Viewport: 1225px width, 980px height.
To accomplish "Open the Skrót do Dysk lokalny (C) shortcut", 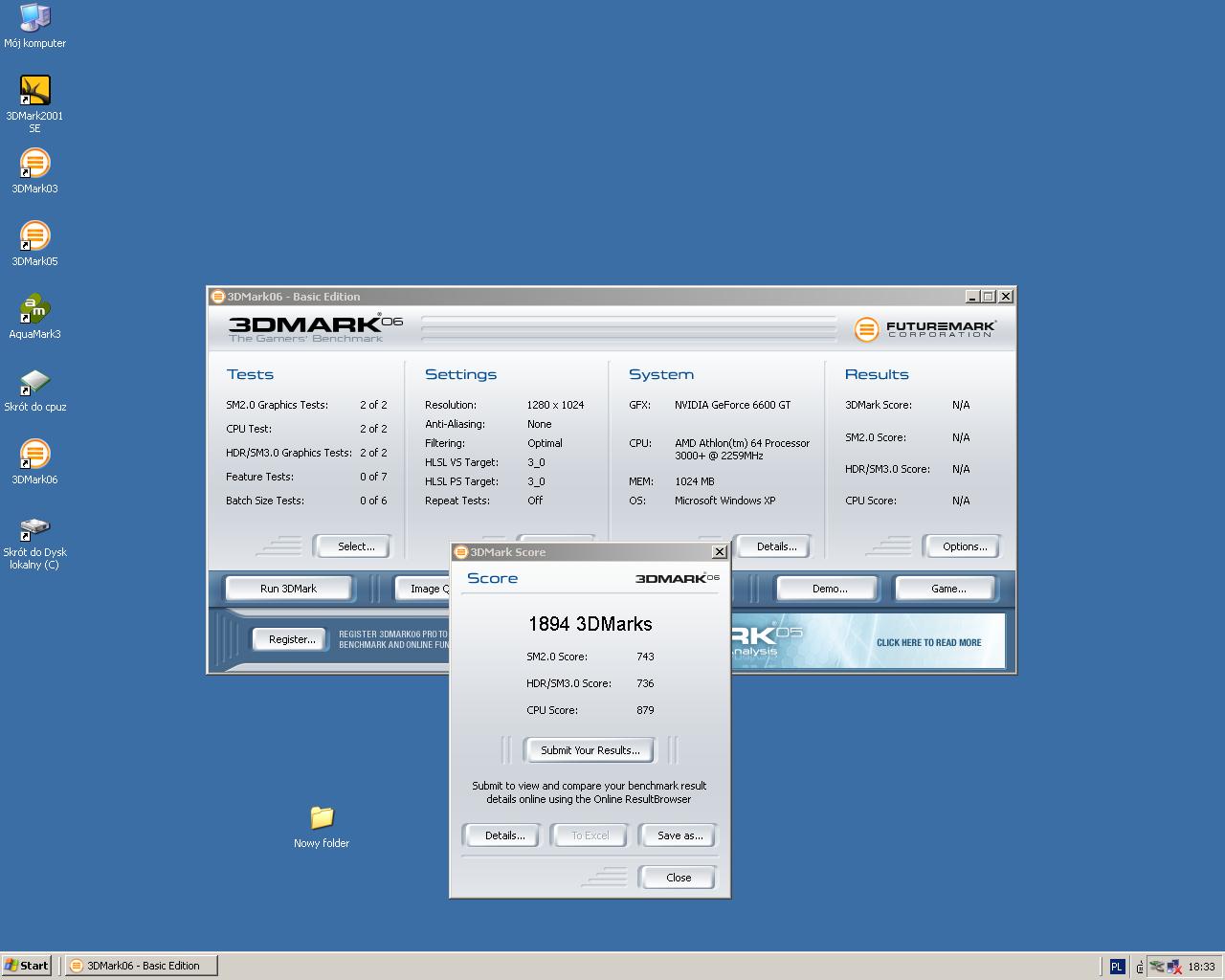I will click(34, 542).
